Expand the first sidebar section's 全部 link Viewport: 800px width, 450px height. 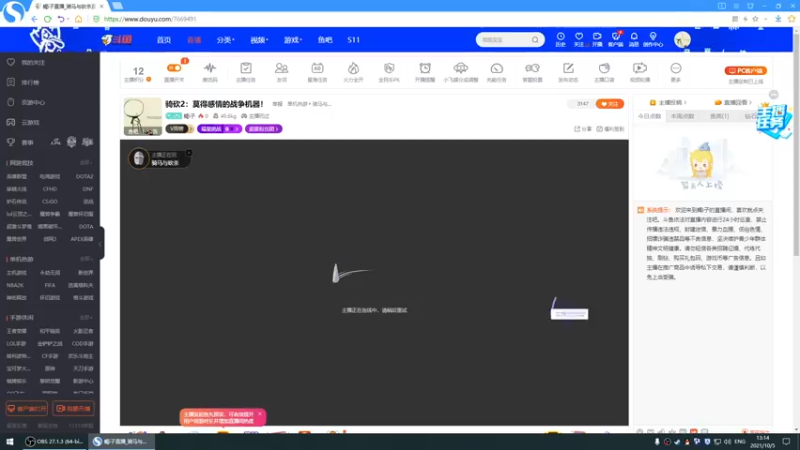pyautogui.click(x=86, y=163)
